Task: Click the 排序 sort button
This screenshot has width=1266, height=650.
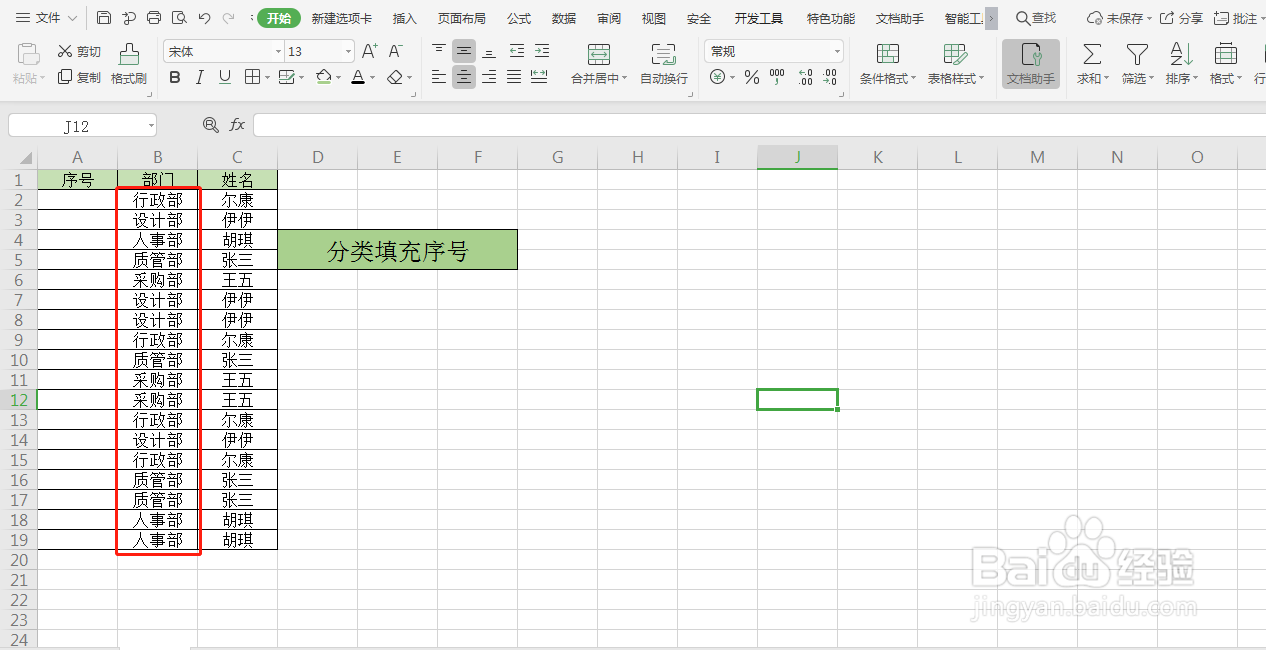Action: point(1181,64)
